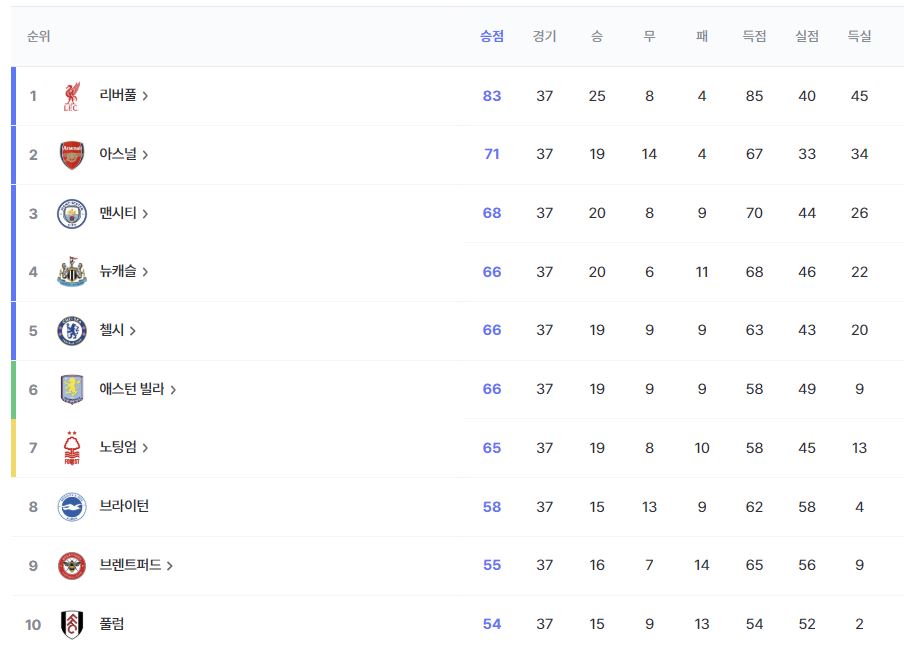Open chevron next to 뉴캐슬
This screenshot has height=653, width=904.
click(145, 272)
